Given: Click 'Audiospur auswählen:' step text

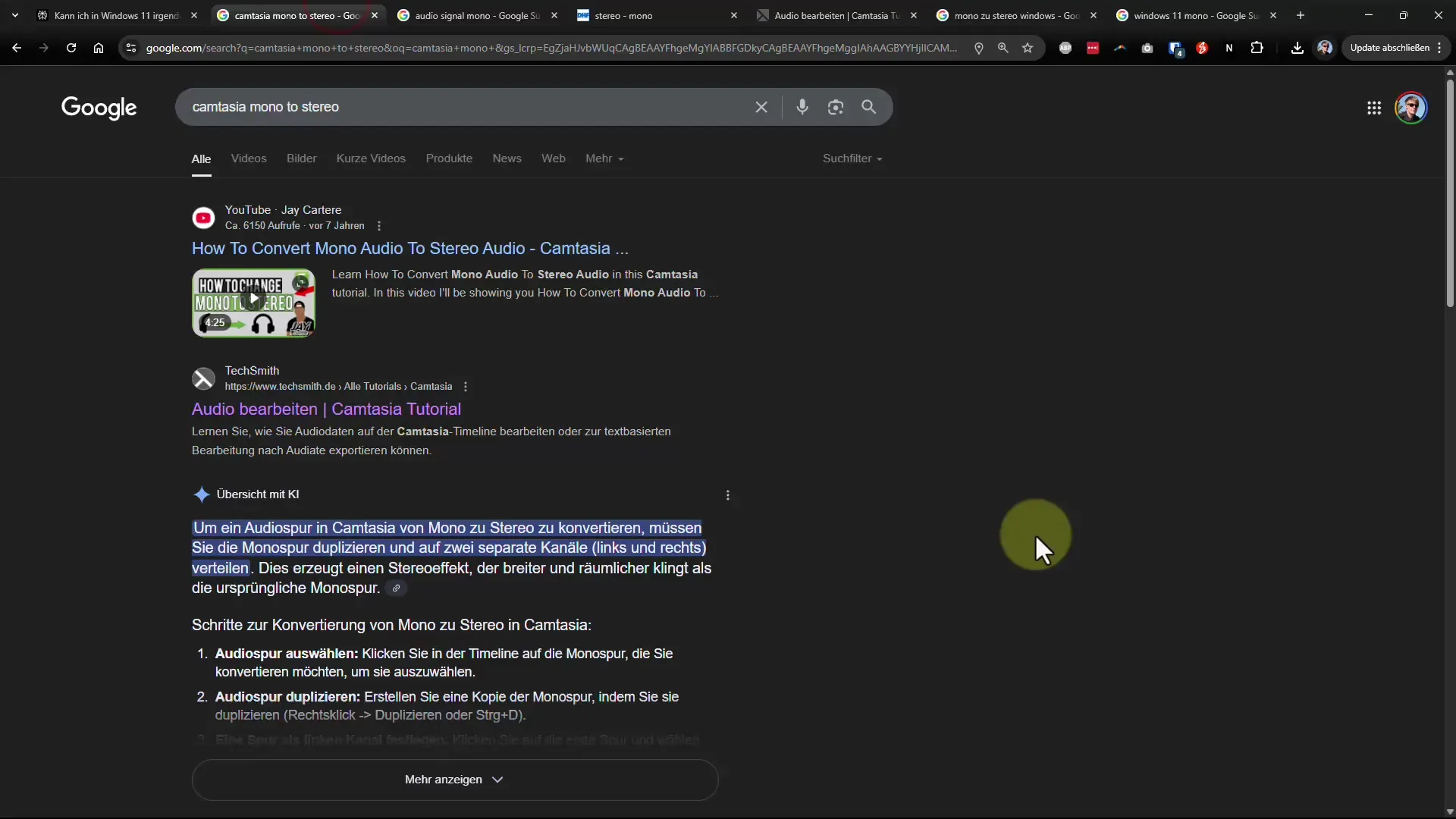Looking at the screenshot, I should pos(287,654).
